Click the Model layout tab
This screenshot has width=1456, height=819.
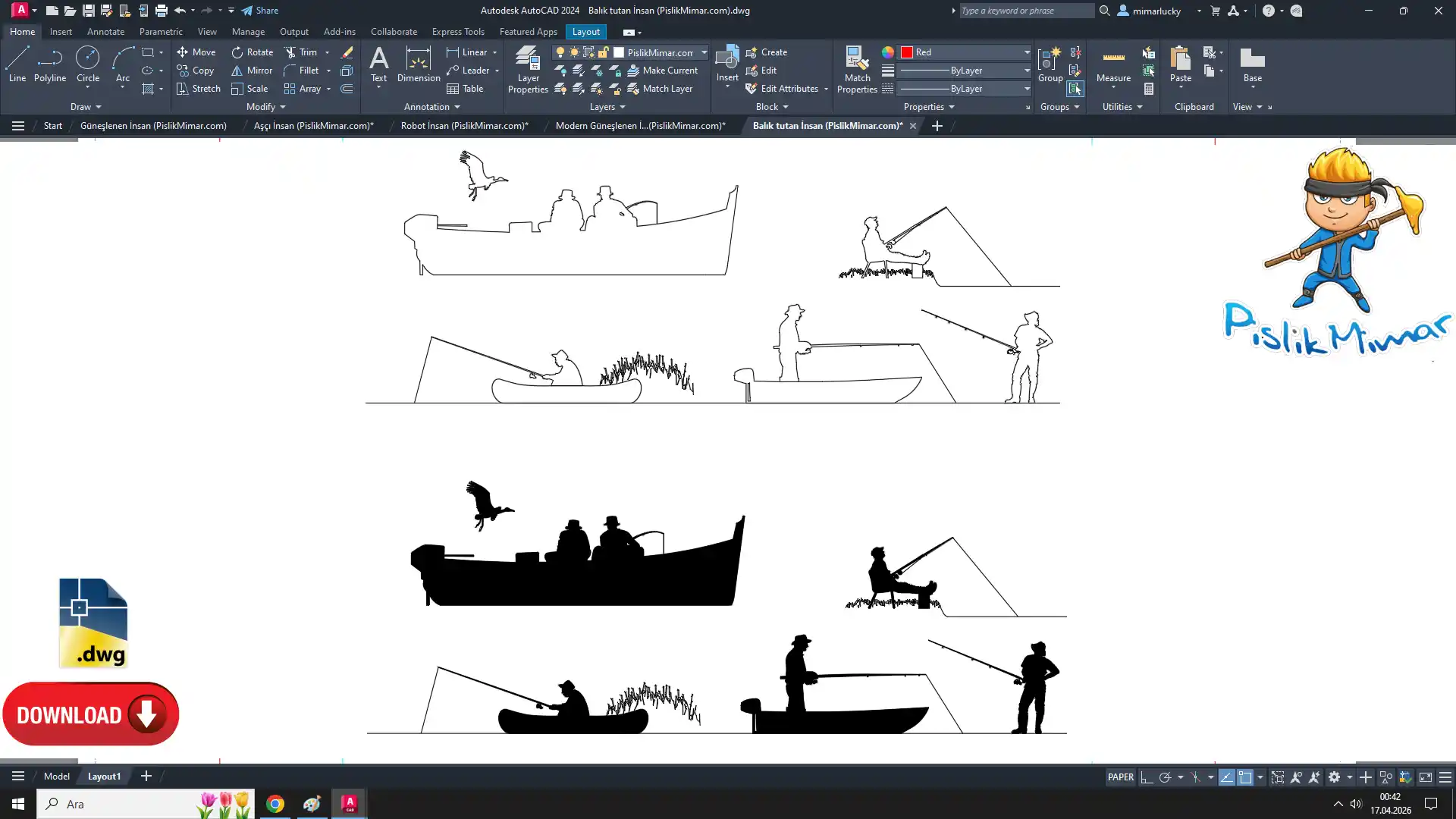[x=57, y=777]
